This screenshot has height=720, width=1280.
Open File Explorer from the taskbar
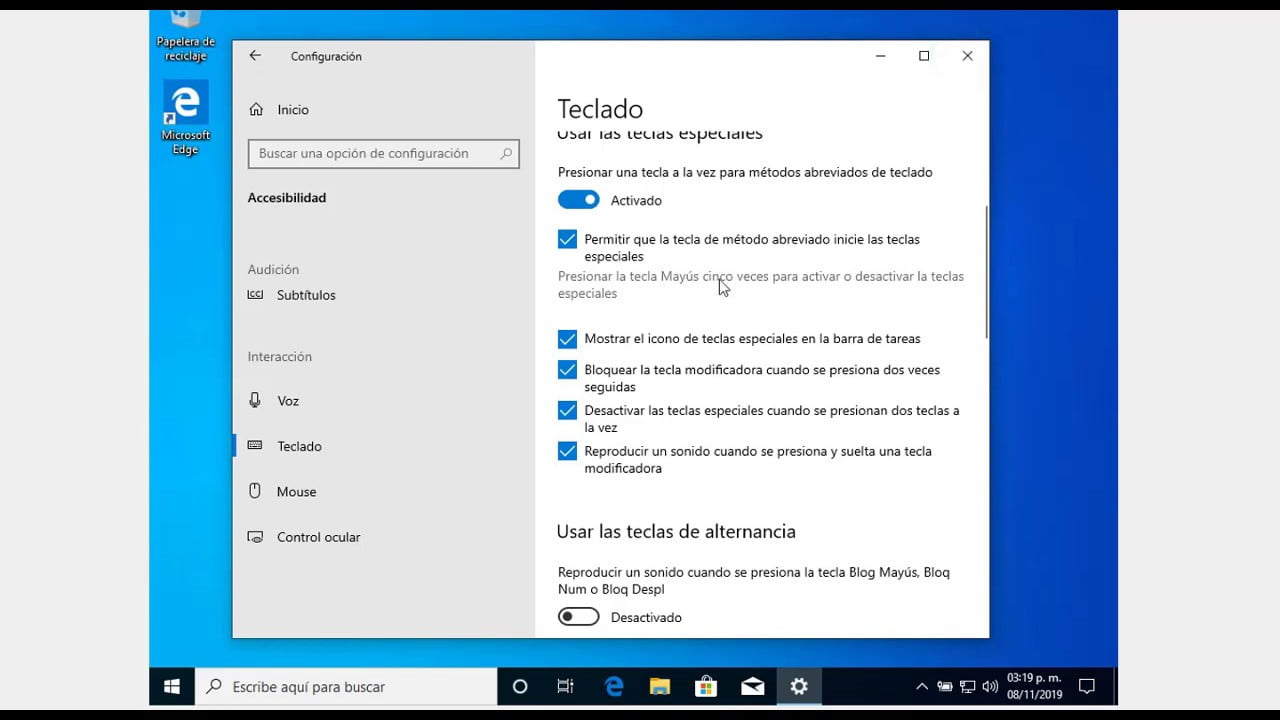coord(659,686)
